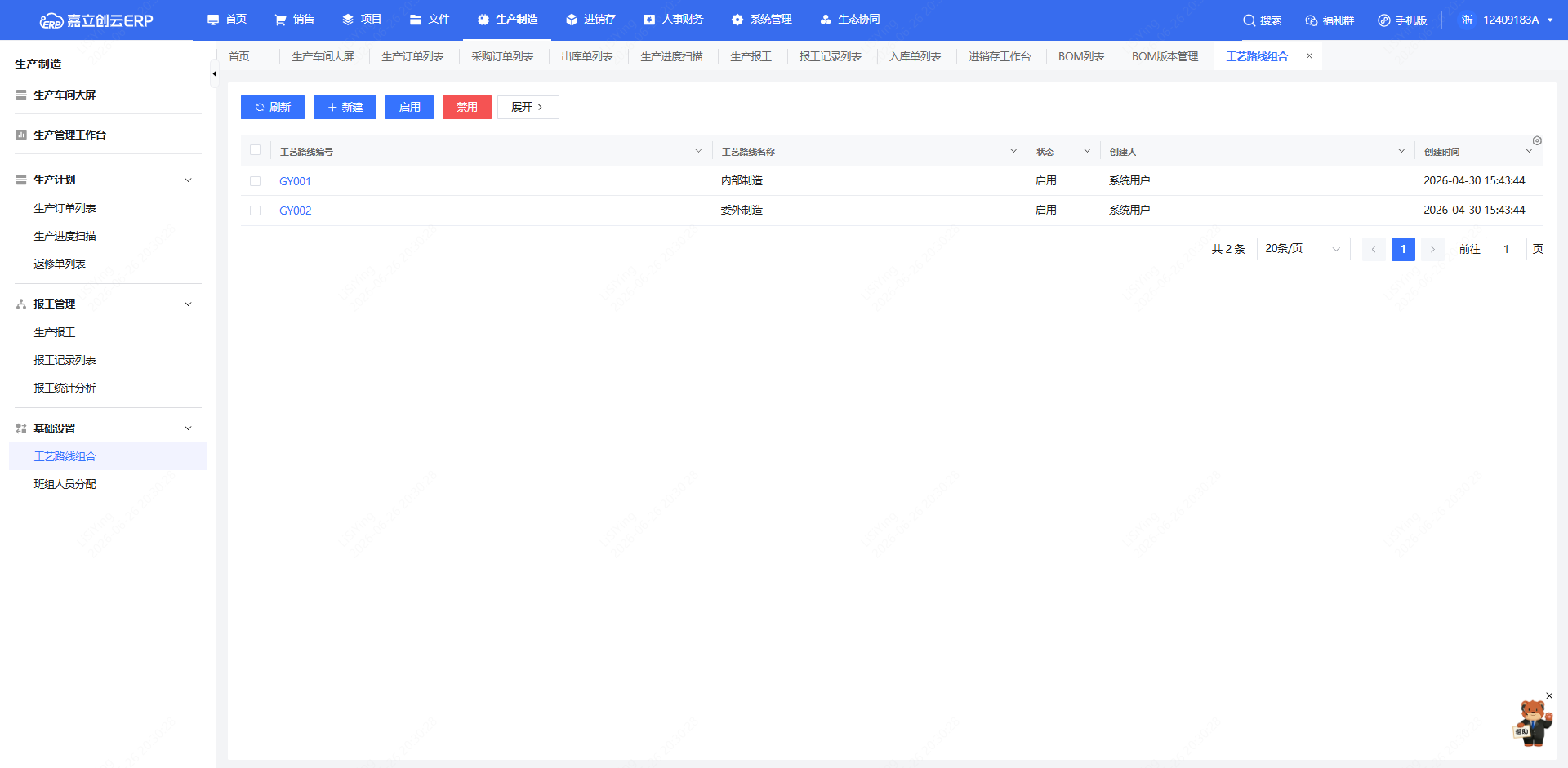This screenshot has width=1568, height=768.
Task: Open 生产订单列表 in the sidebar
Action: point(65,208)
